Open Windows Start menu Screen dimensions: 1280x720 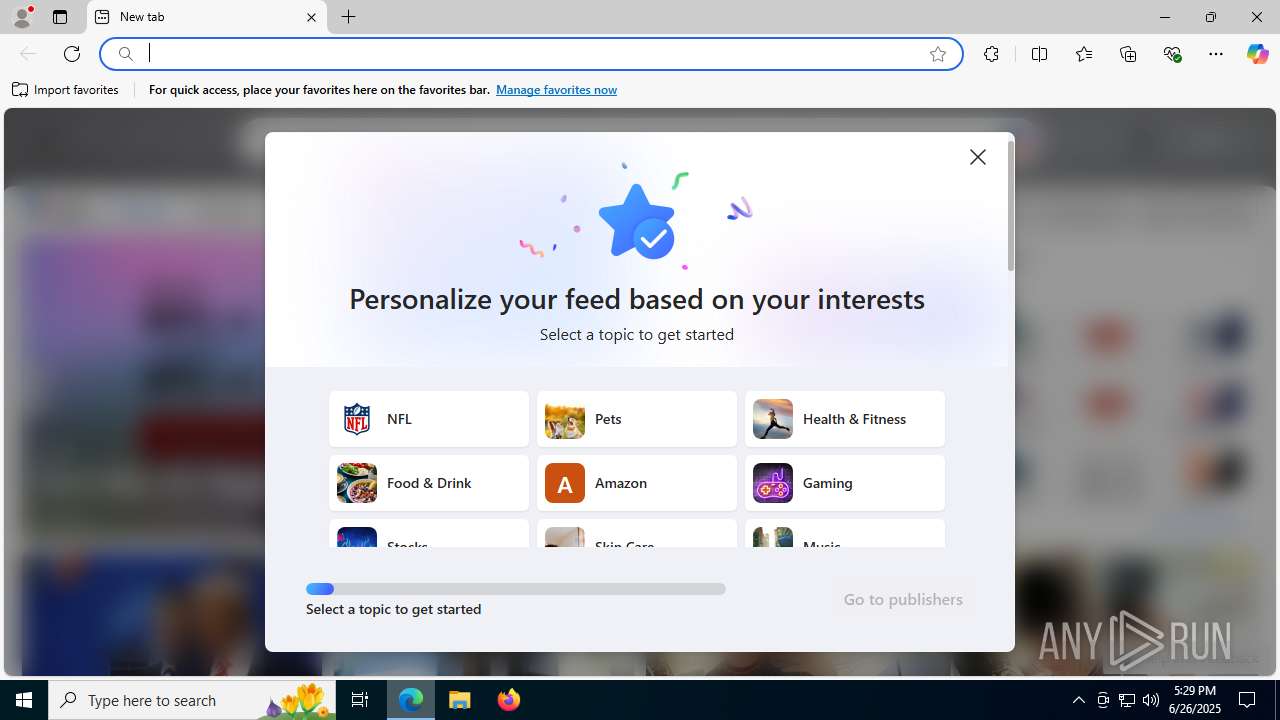click(24, 700)
